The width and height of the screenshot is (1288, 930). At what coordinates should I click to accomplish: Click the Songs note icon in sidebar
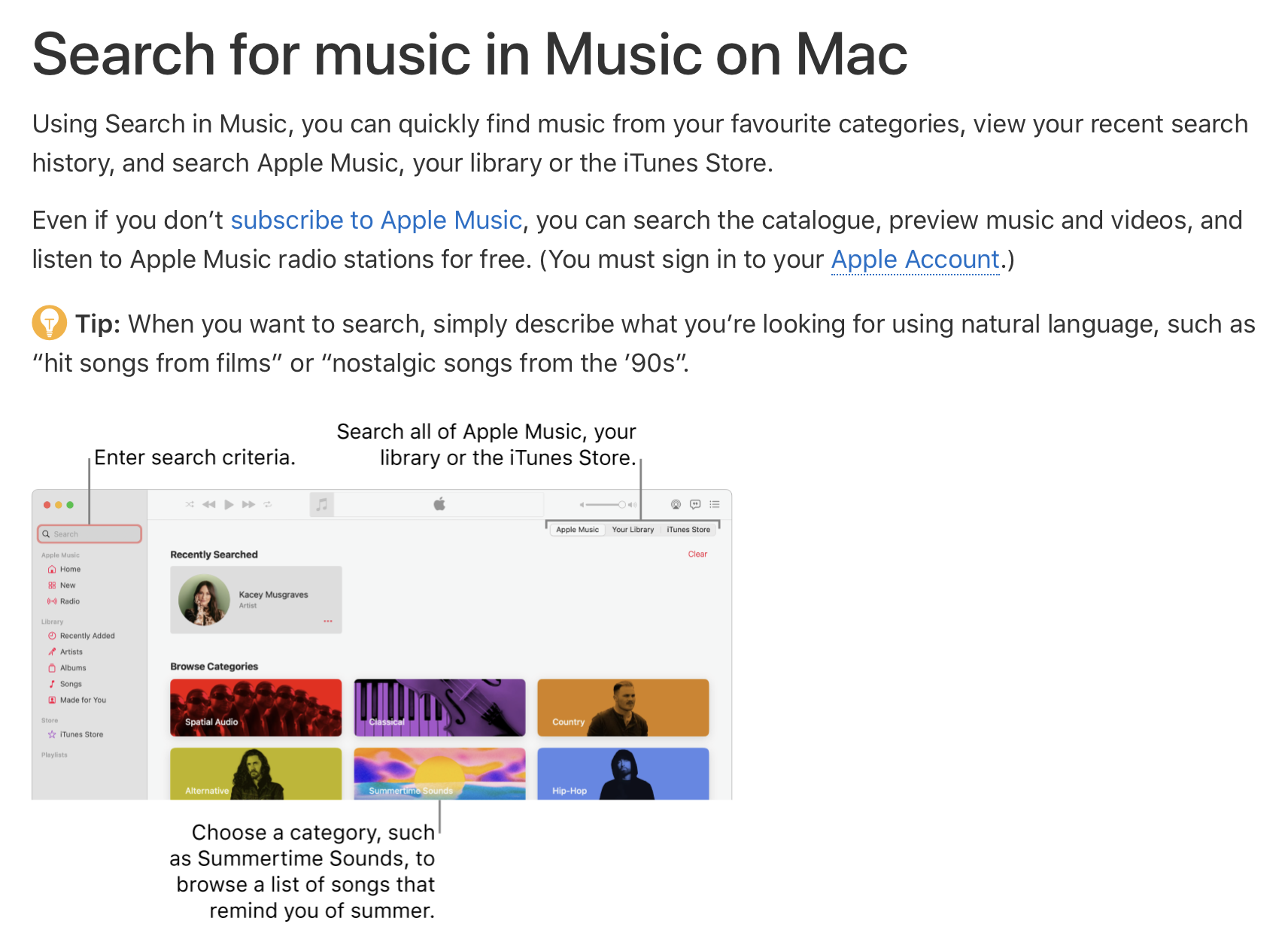click(52, 684)
